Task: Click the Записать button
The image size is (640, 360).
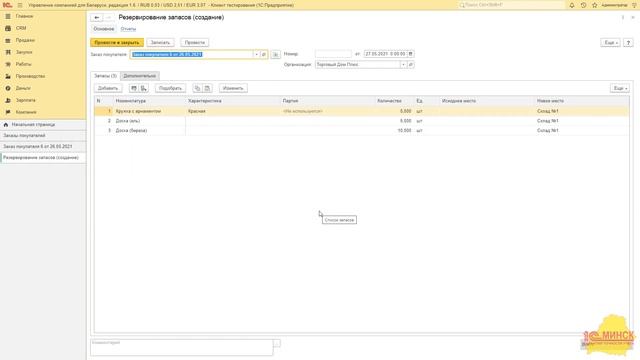Action: pyautogui.click(x=160, y=42)
